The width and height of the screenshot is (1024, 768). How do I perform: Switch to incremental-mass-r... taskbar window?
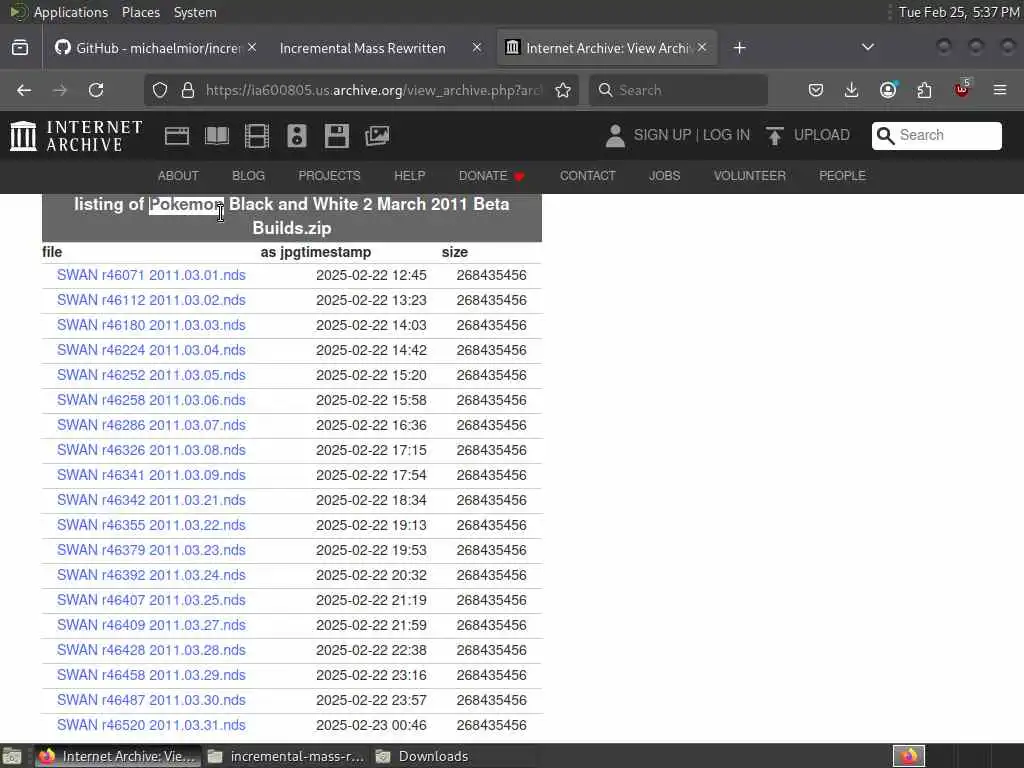click(x=286, y=756)
